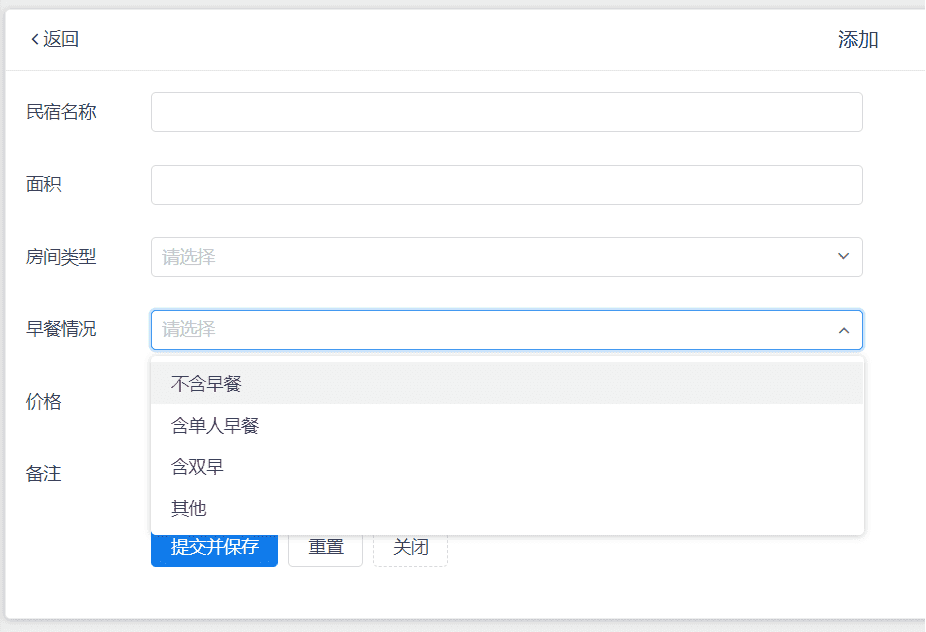This screenshot has height=632, width=926.
Task: Hit the dashed 关闭 button
Action: 410,547
